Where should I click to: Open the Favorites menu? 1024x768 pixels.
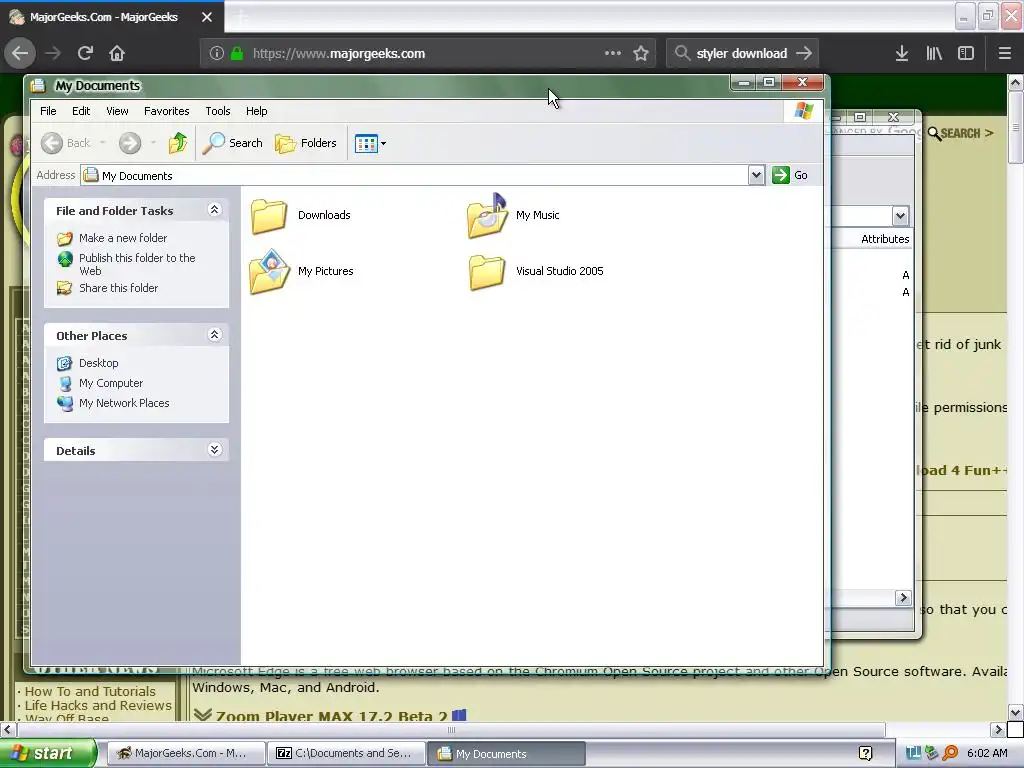167,111
